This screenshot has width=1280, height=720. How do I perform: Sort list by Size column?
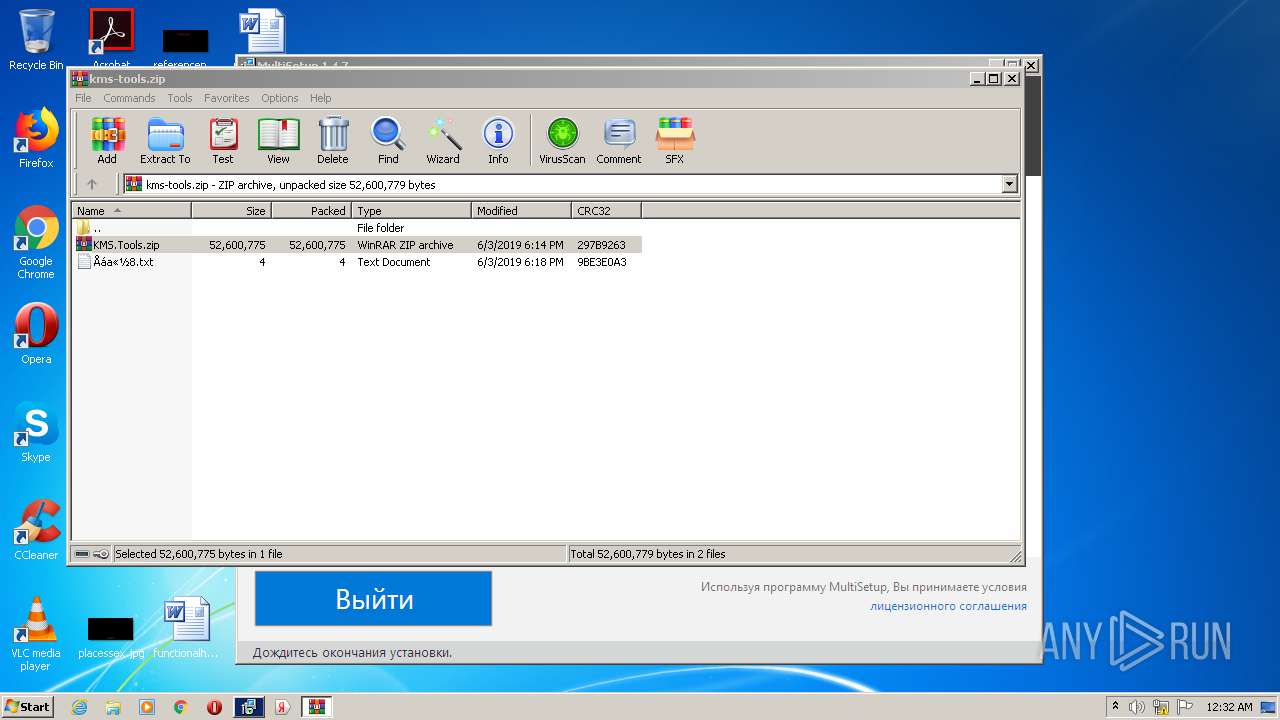(x=231, y=211)
